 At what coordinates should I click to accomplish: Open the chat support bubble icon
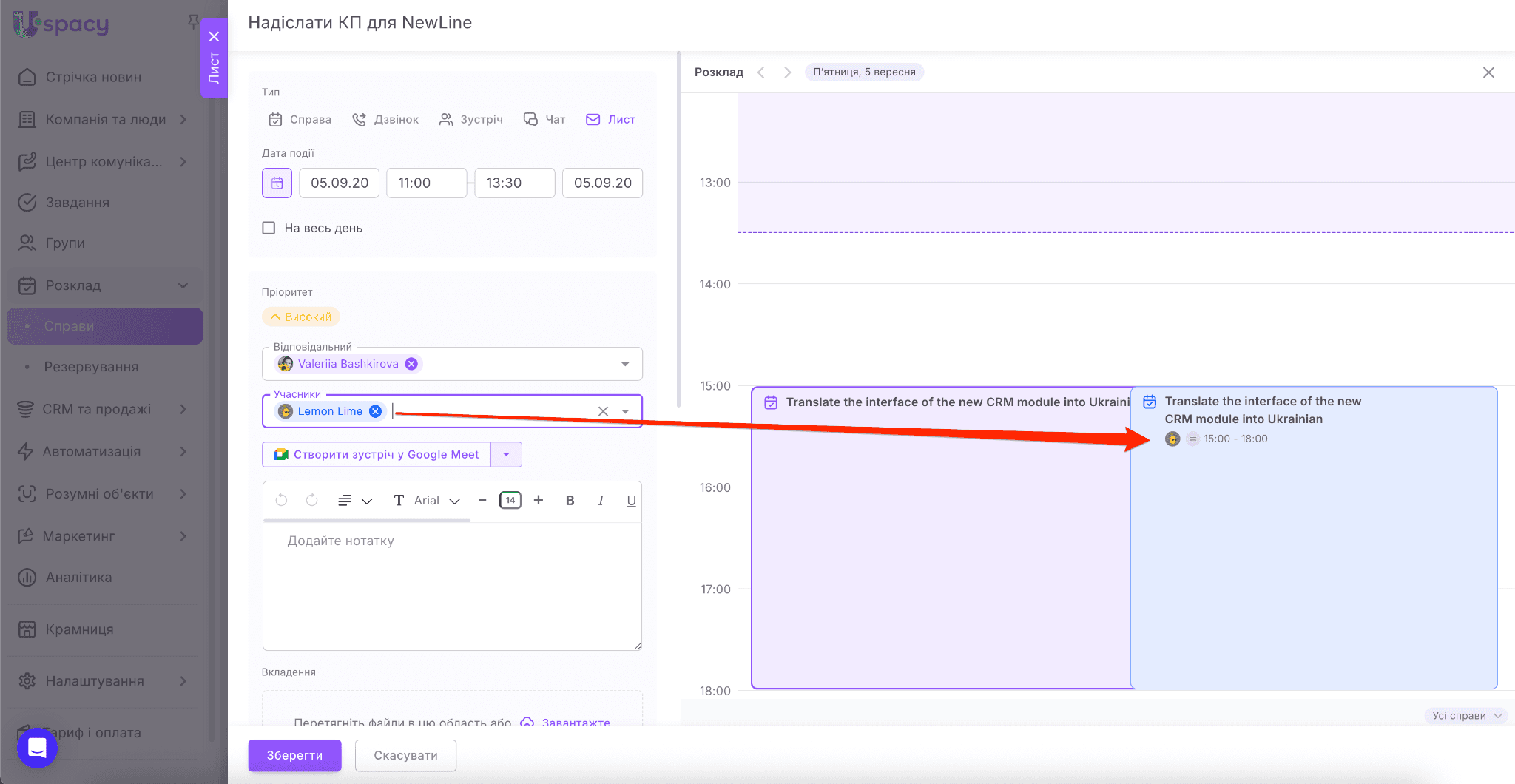[37, 748]
